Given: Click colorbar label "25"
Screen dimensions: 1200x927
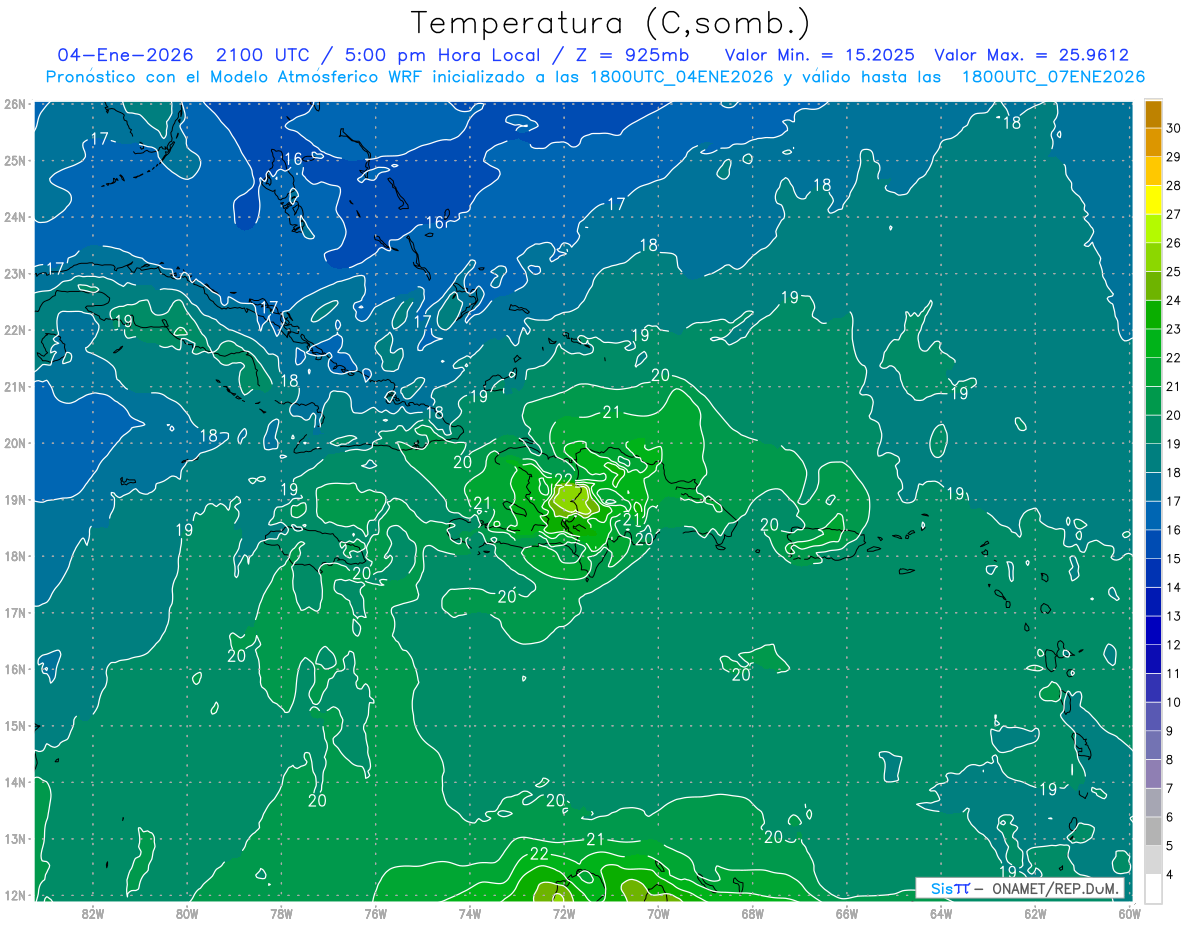Looking at the screenshot, I should (1174, 272).
